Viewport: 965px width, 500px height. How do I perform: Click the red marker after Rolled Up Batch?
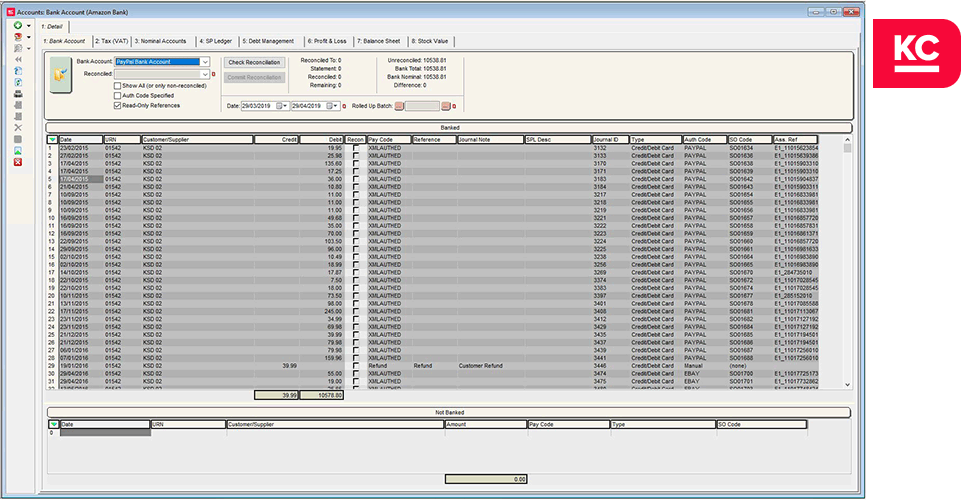(454, 107)
